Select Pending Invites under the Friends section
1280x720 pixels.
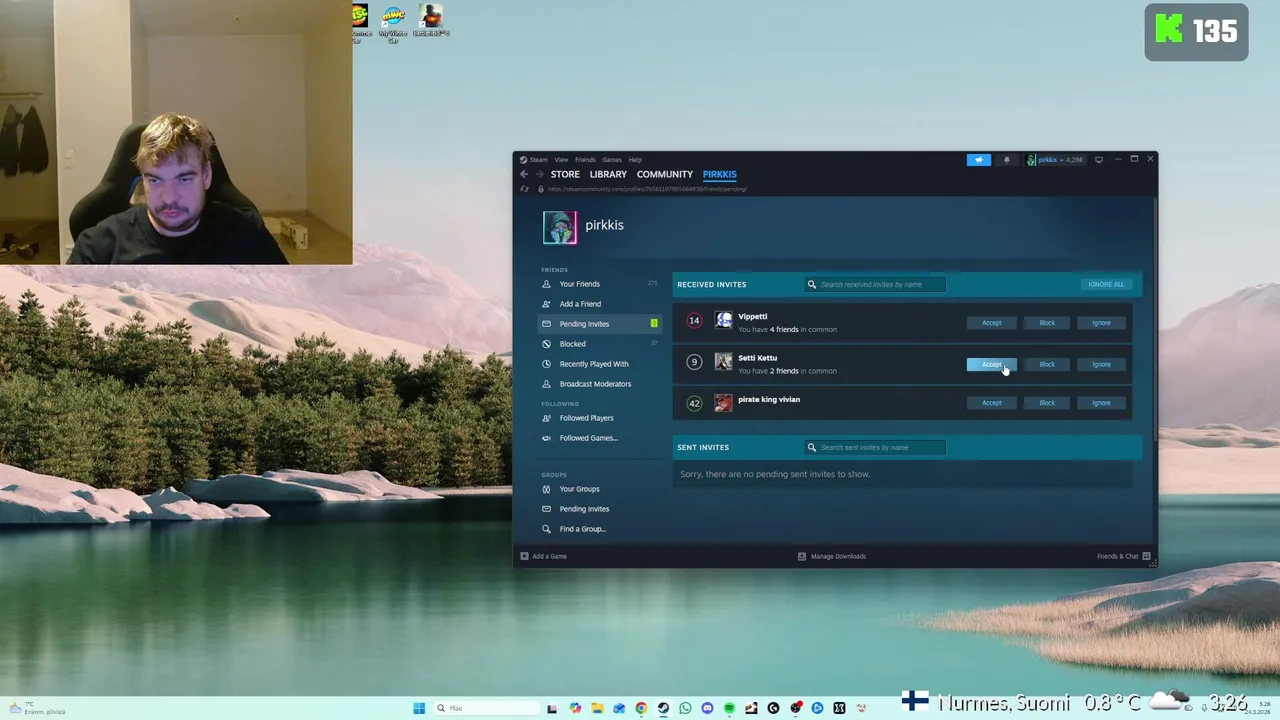(600, 324)
